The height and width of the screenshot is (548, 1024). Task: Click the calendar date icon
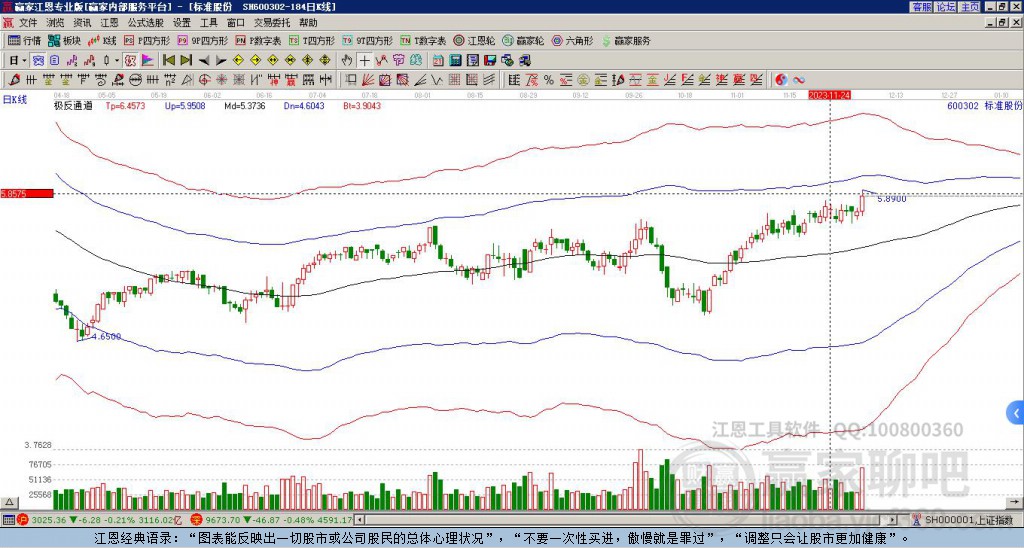[x=438, y=61]
